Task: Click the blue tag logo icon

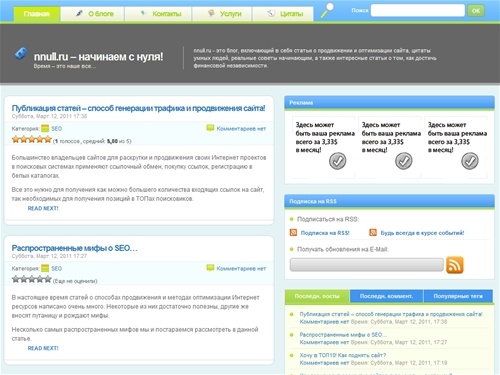Action: pyautogui.click(x=21, y=53)
